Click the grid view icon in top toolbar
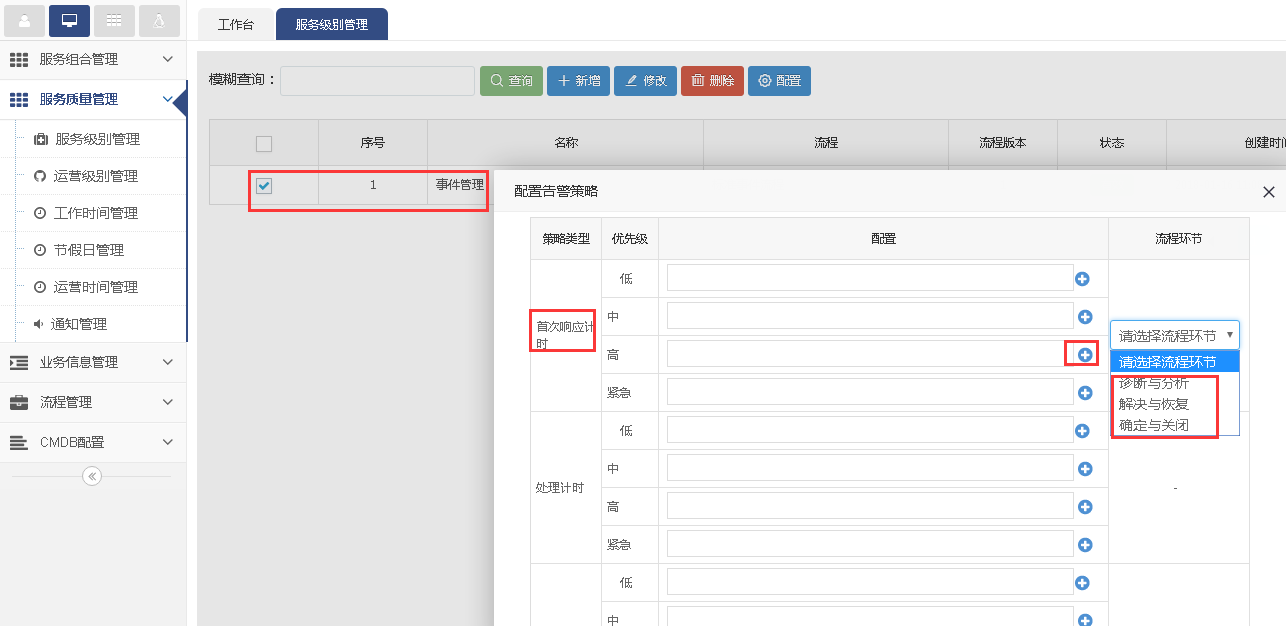This screenshot has height=626, width=1286. pos(115,20)
